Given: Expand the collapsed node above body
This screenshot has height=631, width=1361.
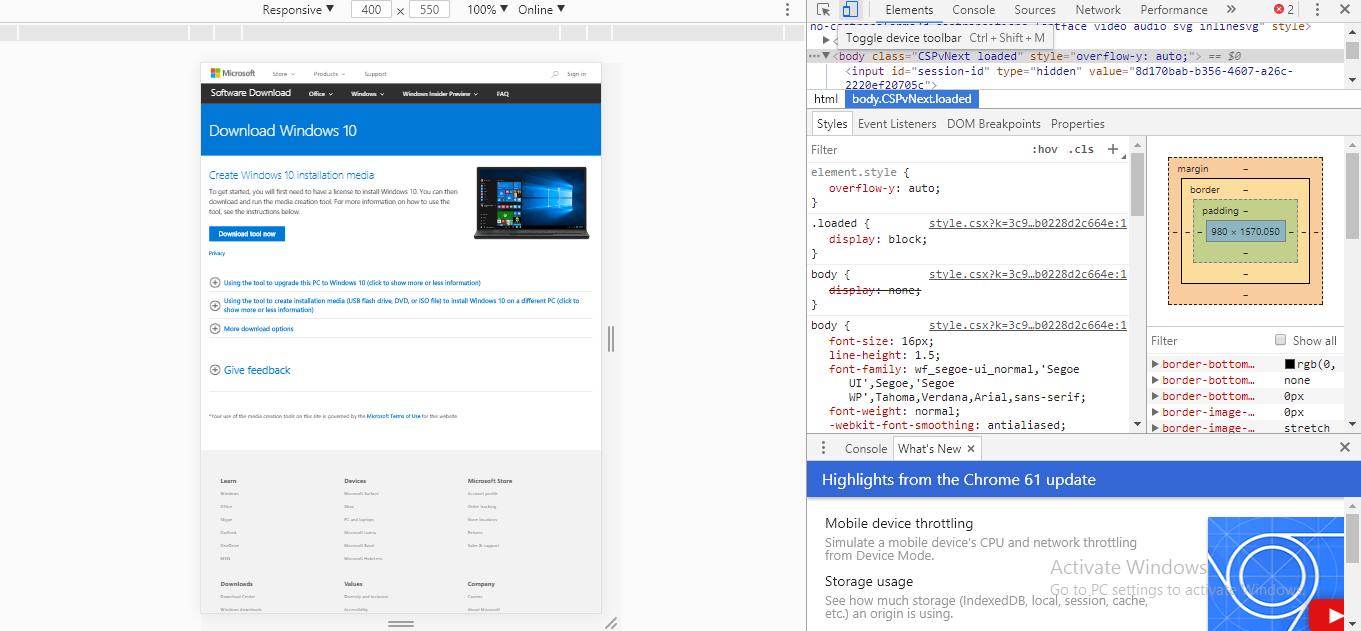Looking at the screenshot, I should 826,39.
